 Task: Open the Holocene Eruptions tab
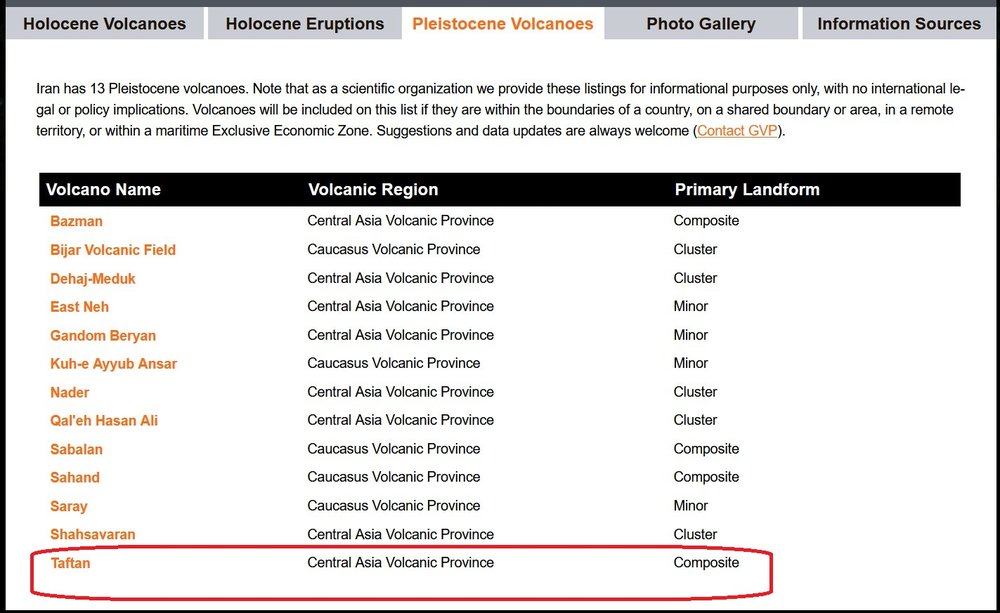point(305,24)
